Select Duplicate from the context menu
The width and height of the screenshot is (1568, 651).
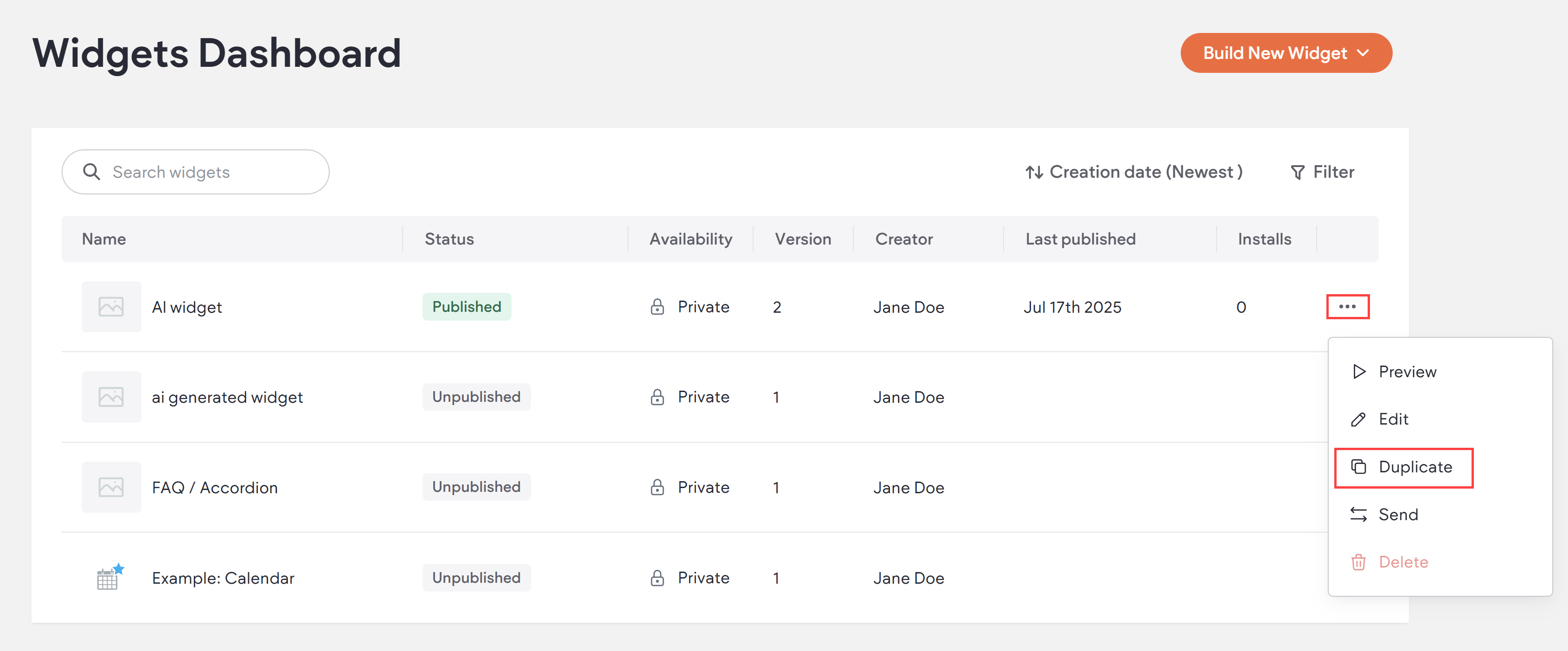point(1414,467)
